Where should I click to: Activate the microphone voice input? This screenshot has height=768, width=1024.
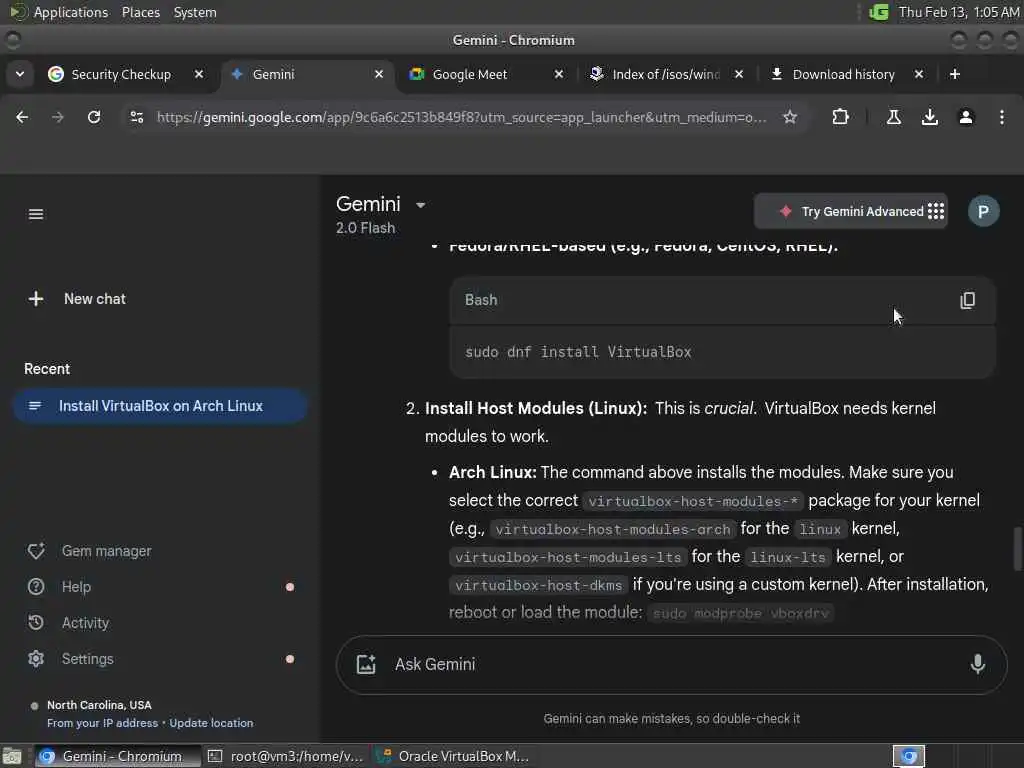click(x=978, y=664)
